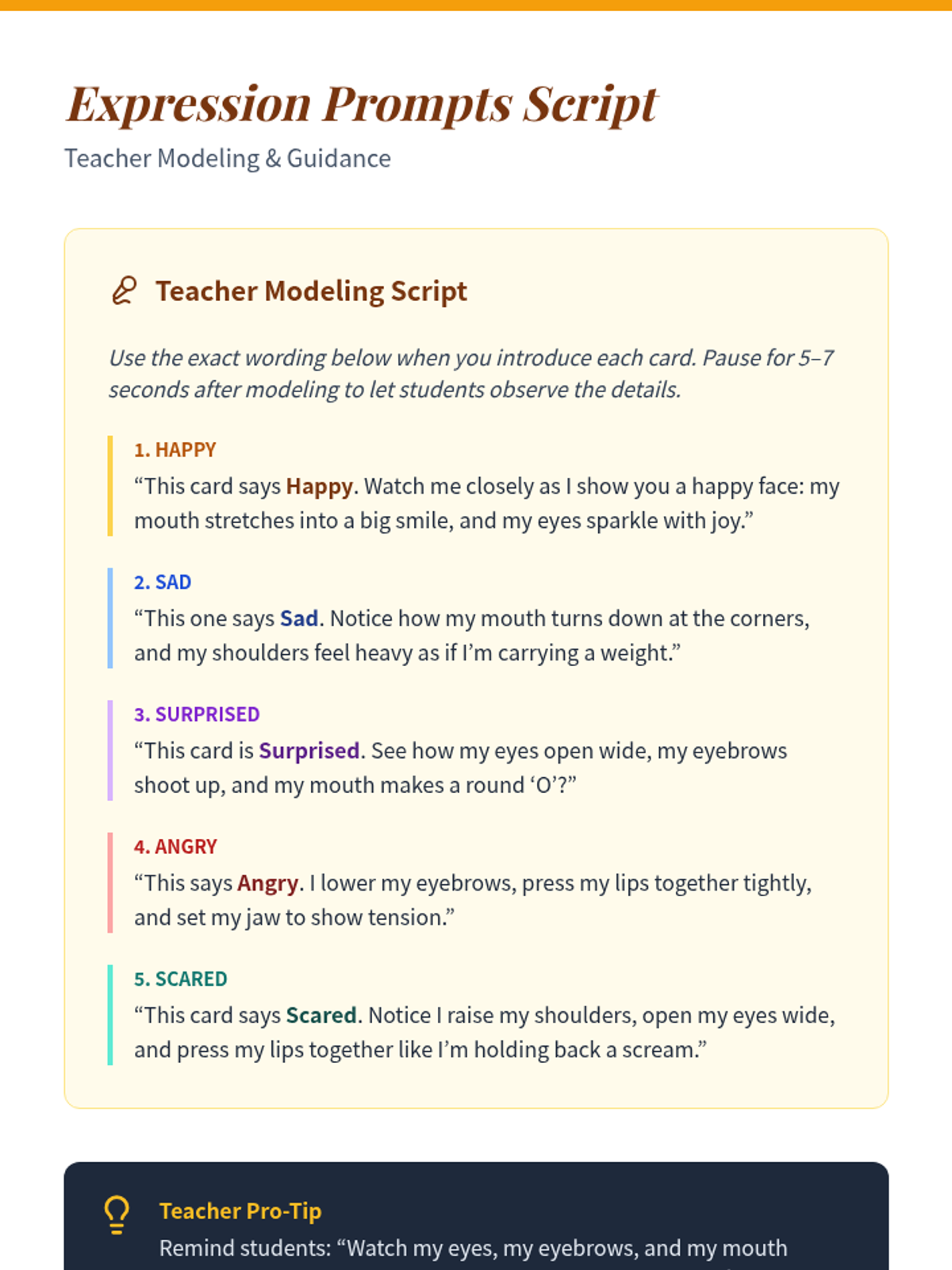Click the "Remind students" pro-tip text

click(473, 1249)
